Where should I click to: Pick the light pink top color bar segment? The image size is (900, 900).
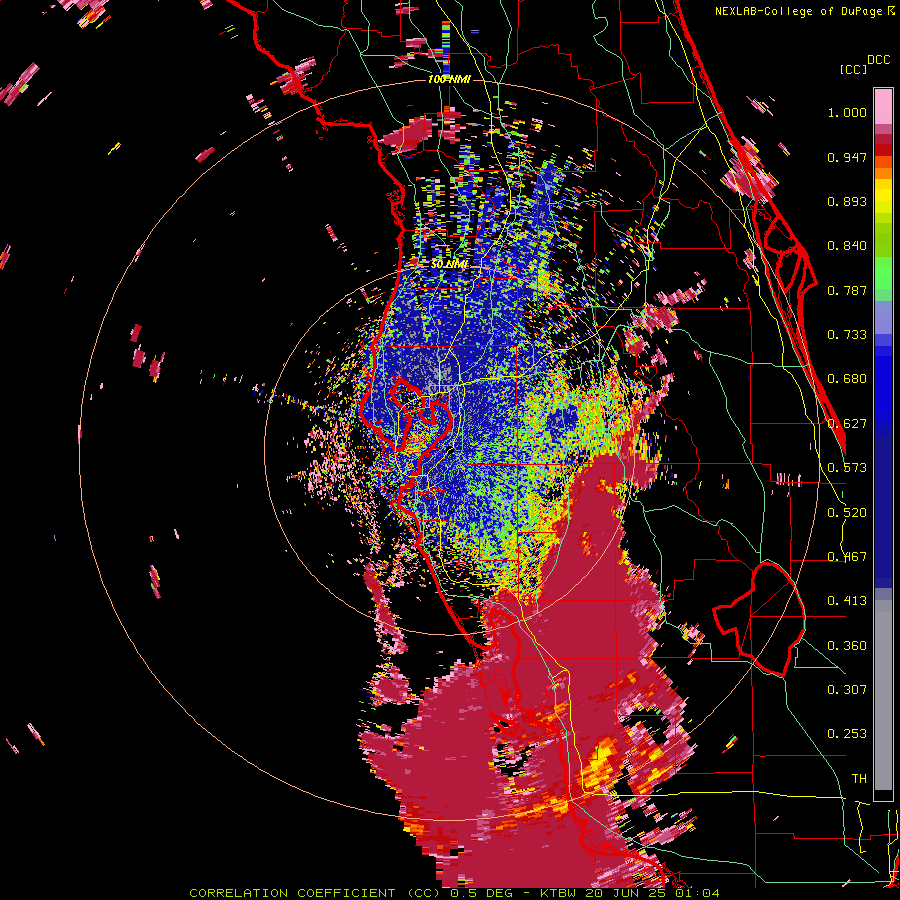tap(883, 106)
